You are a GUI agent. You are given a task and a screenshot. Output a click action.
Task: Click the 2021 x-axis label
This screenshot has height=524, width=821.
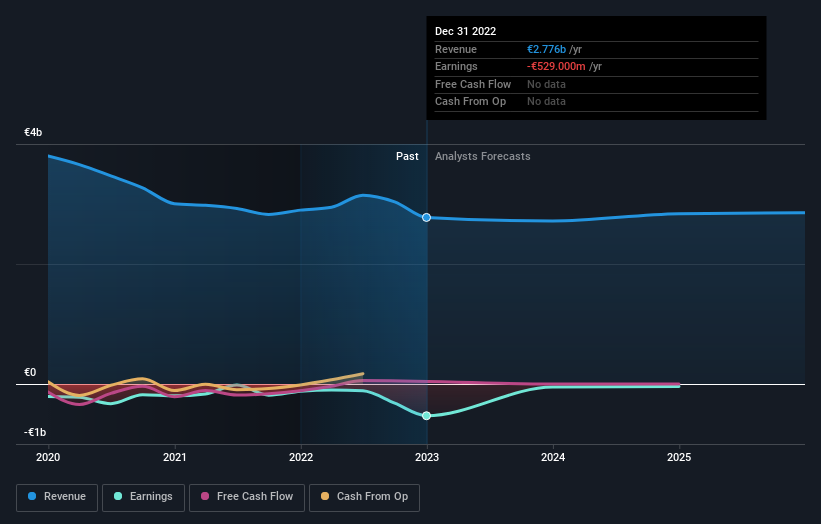[x=174, y=458]
